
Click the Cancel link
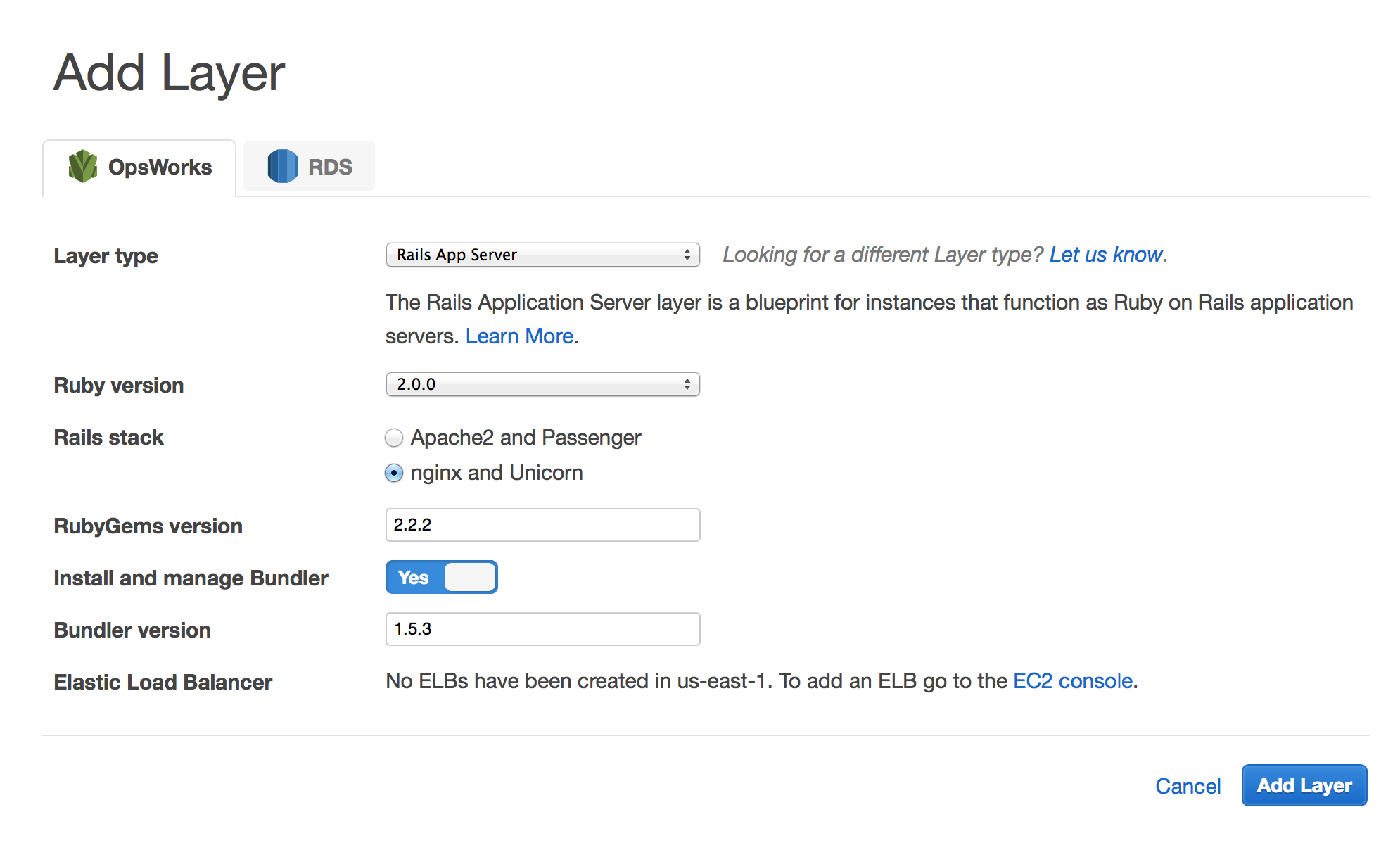tap(1188, 786)
